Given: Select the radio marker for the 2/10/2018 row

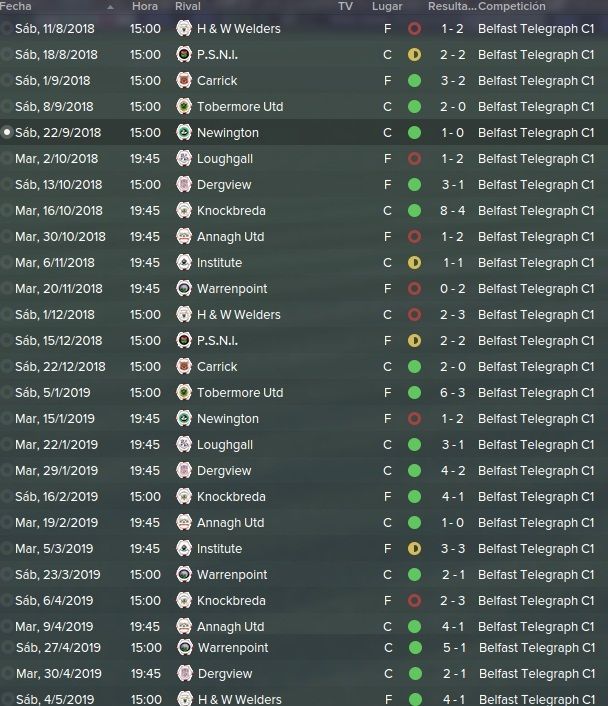Looking at the screenshot, I should 7,158.
